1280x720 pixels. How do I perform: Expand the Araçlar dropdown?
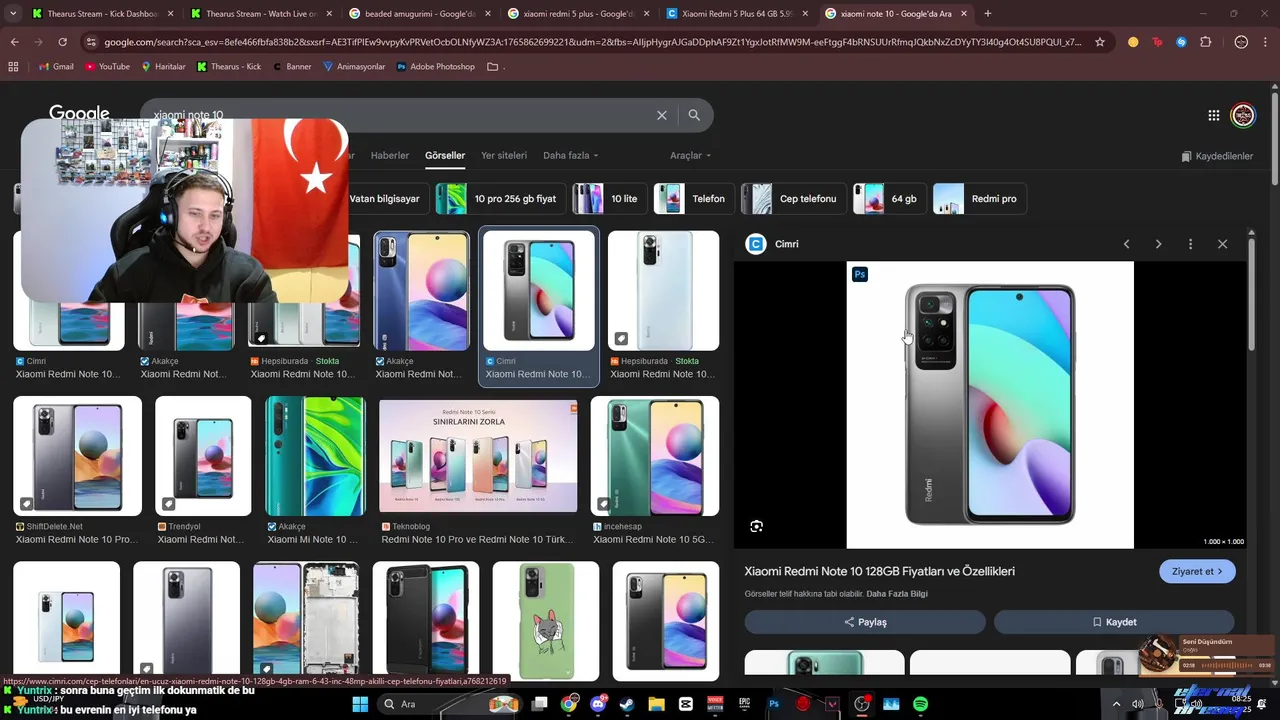coord(690,155)
